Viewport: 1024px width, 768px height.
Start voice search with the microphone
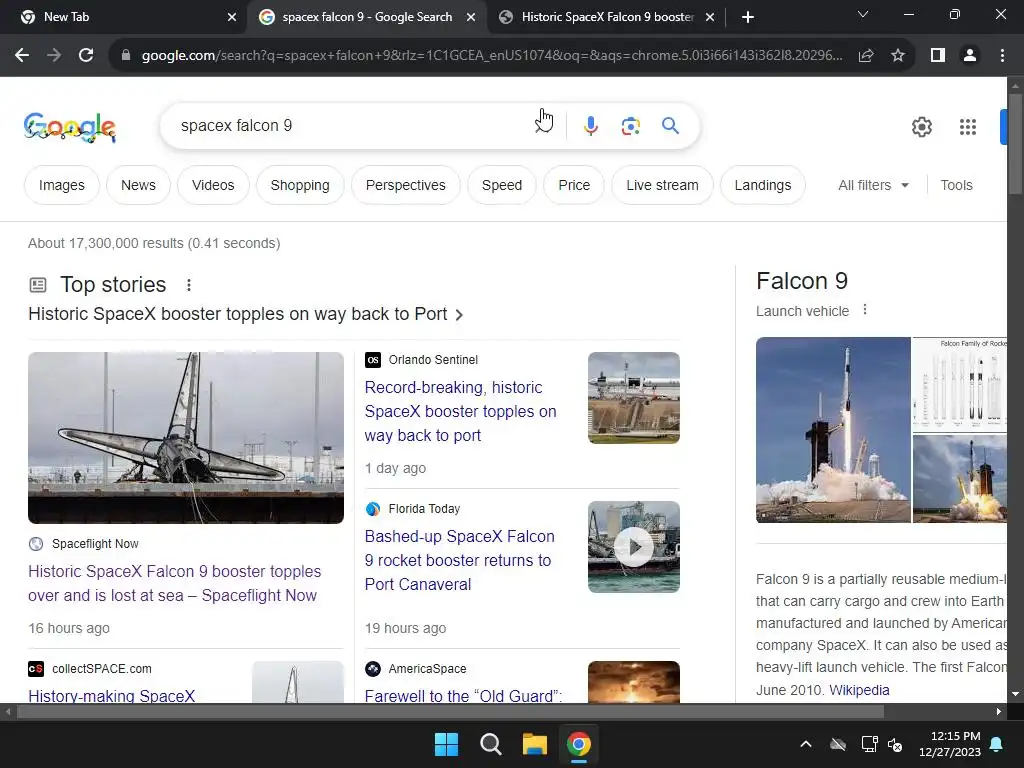coord(590,125)
